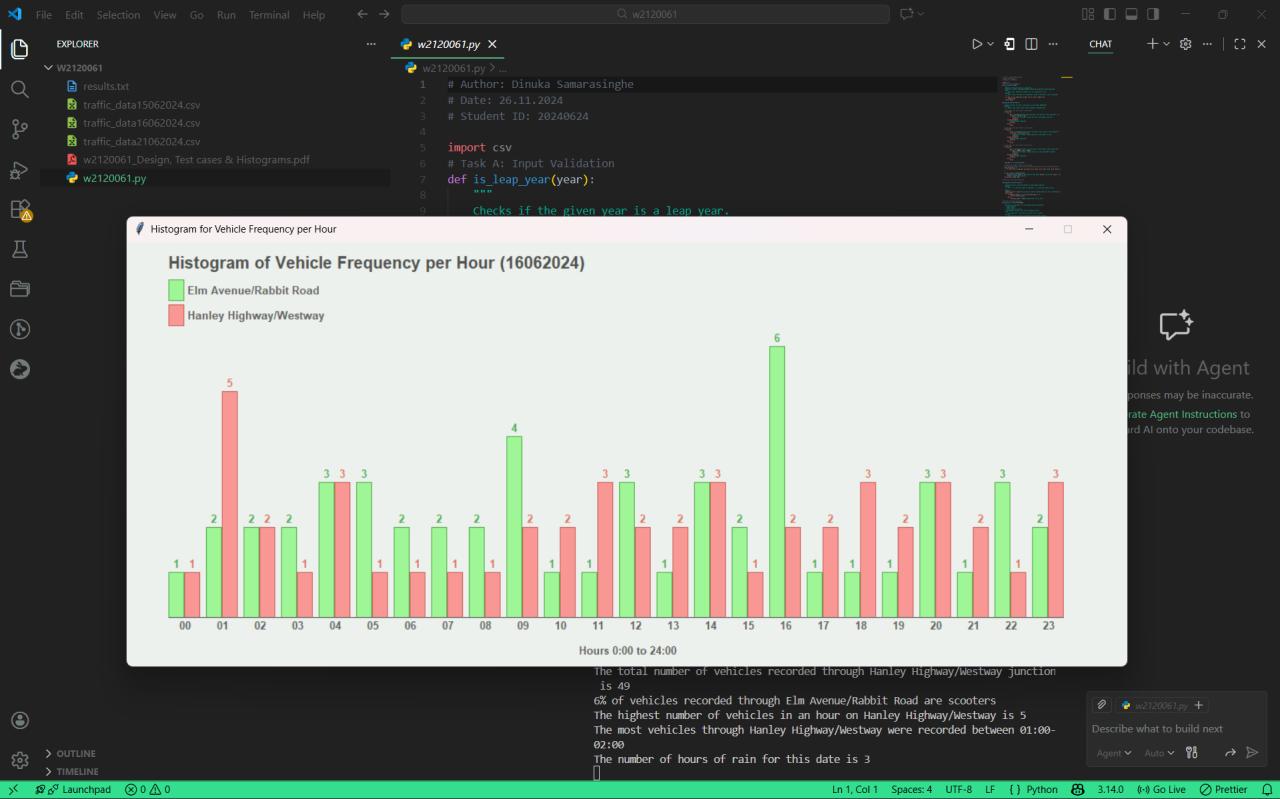This screenshot has width=1280, height=799.
Task: Open the Remote window button in the status bar
Action: 13,789
